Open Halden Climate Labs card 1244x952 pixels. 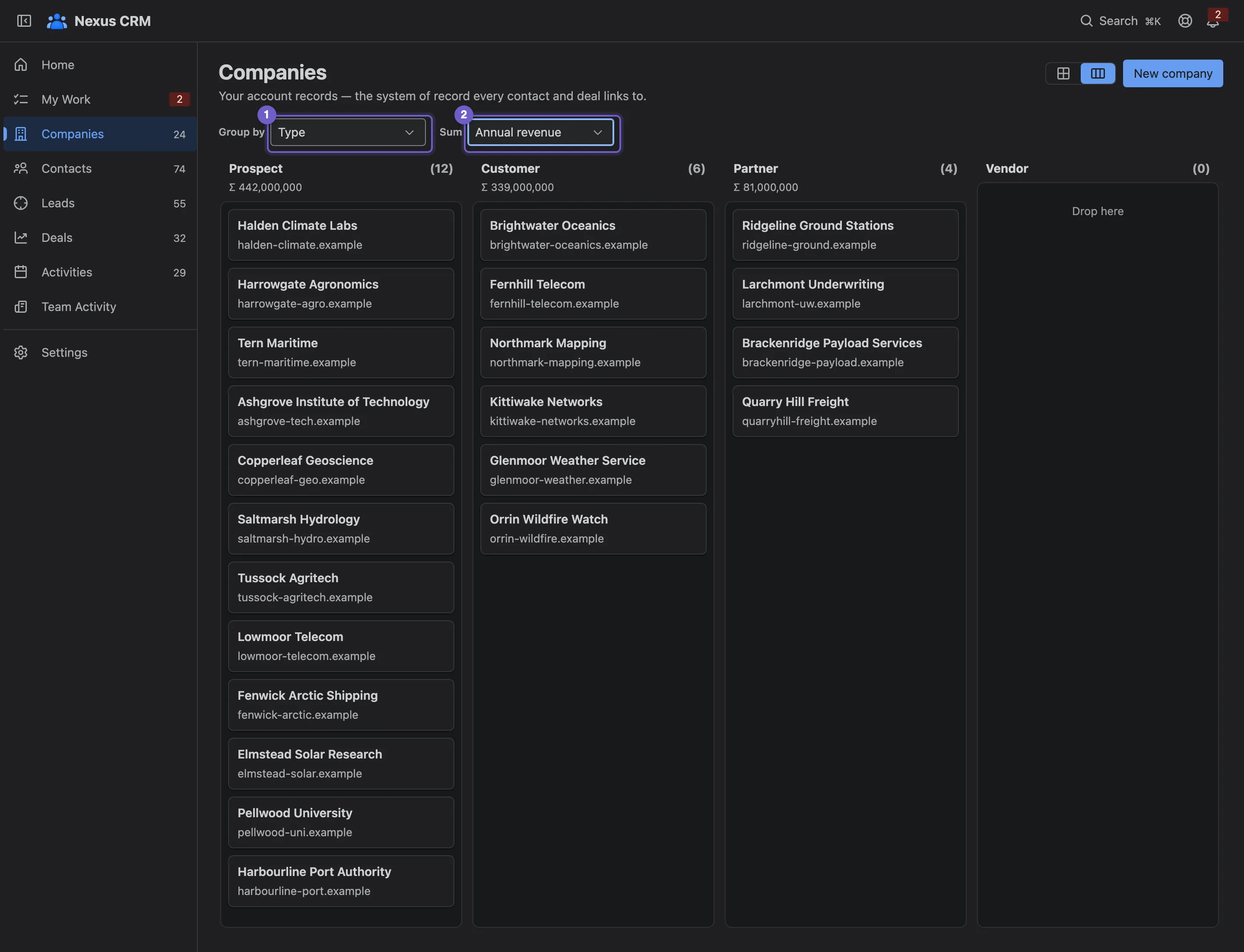[x=341, y=235]
